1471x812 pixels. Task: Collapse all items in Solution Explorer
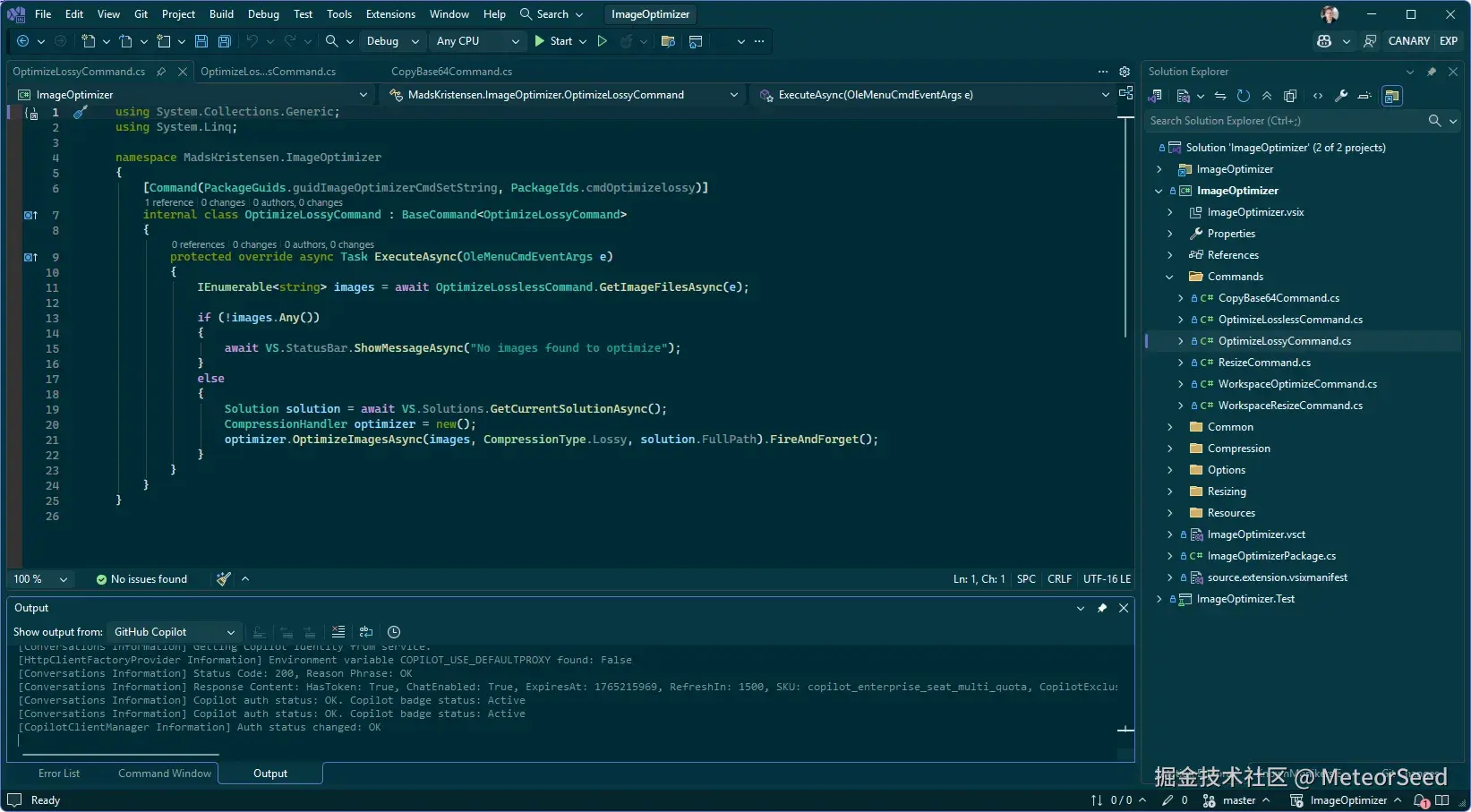(1267, 96)
